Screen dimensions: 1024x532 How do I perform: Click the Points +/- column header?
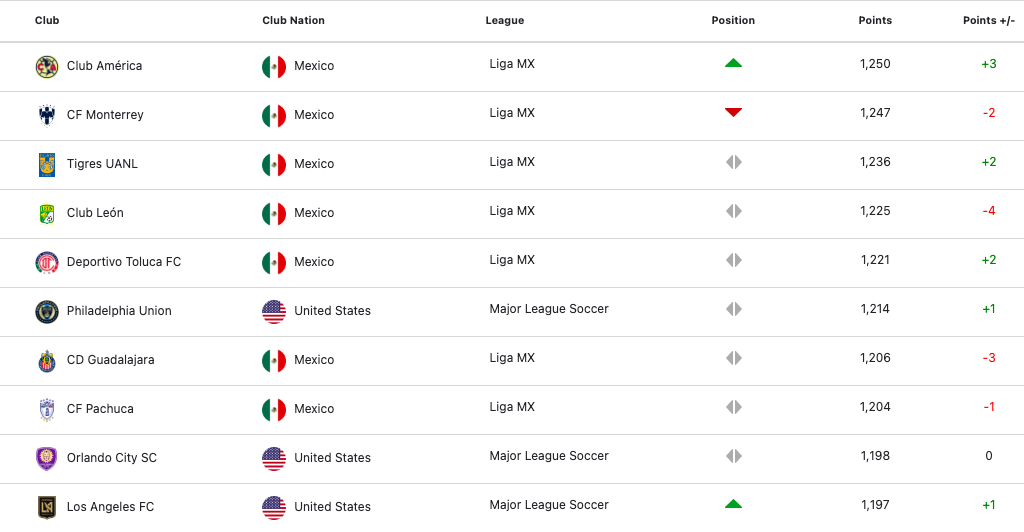(988, 20)
